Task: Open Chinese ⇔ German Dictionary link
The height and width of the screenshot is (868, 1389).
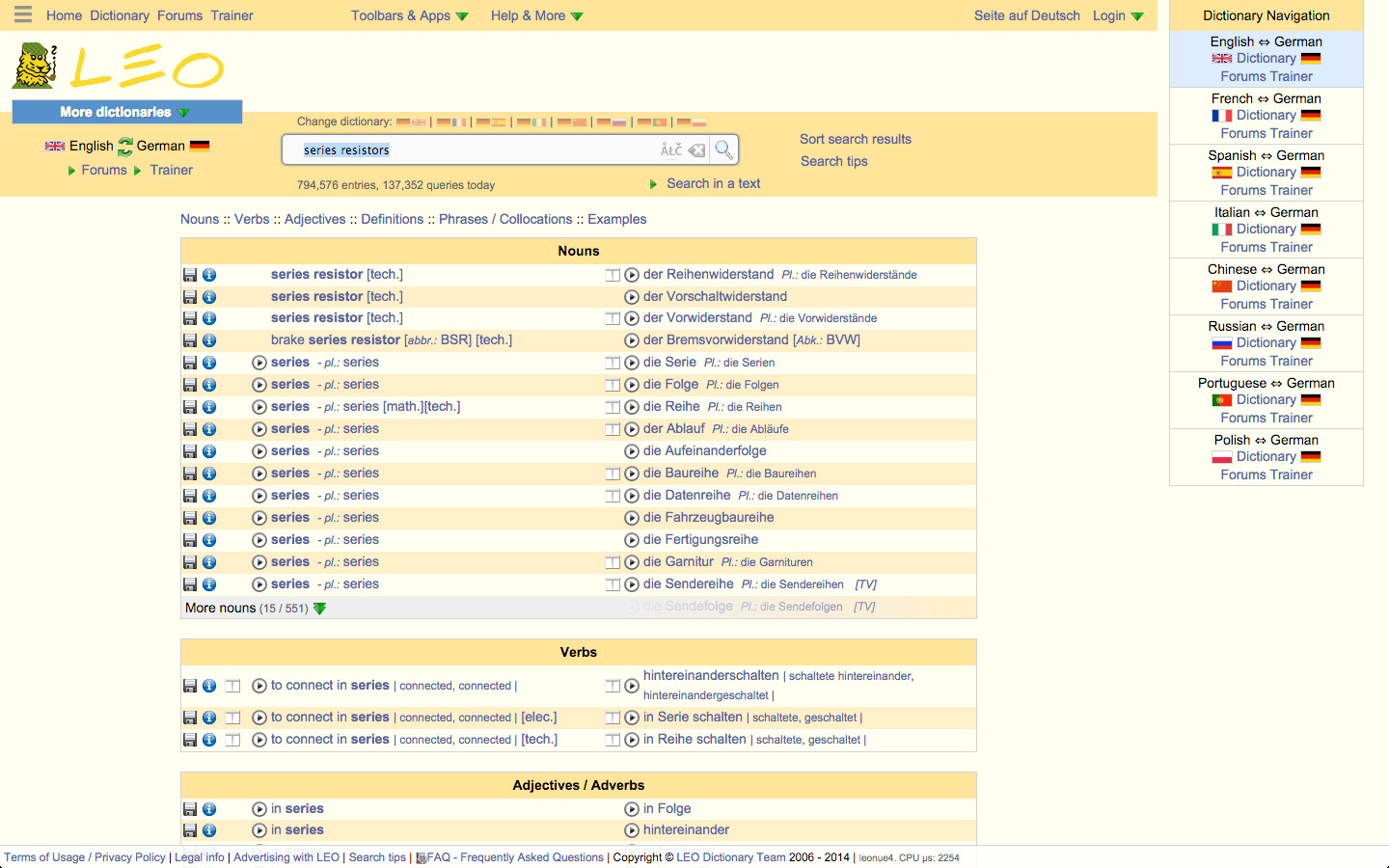Action: (x=1266, y=285)
